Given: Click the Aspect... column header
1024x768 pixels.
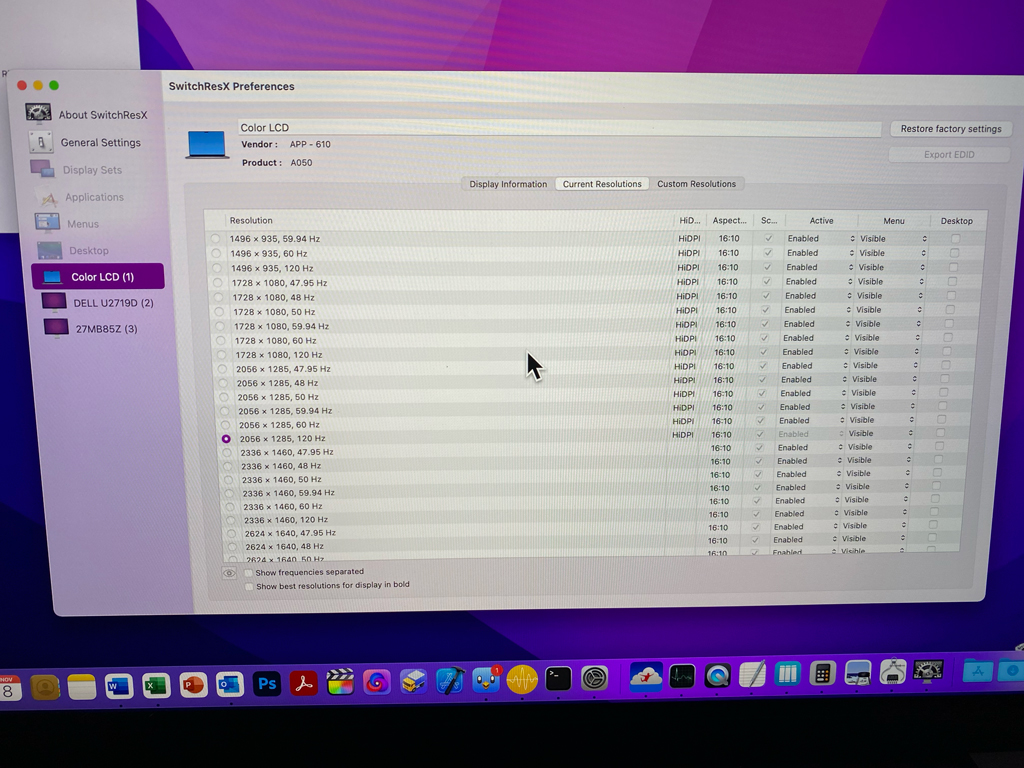Looking at the screenshot, I should coord(729,221).
